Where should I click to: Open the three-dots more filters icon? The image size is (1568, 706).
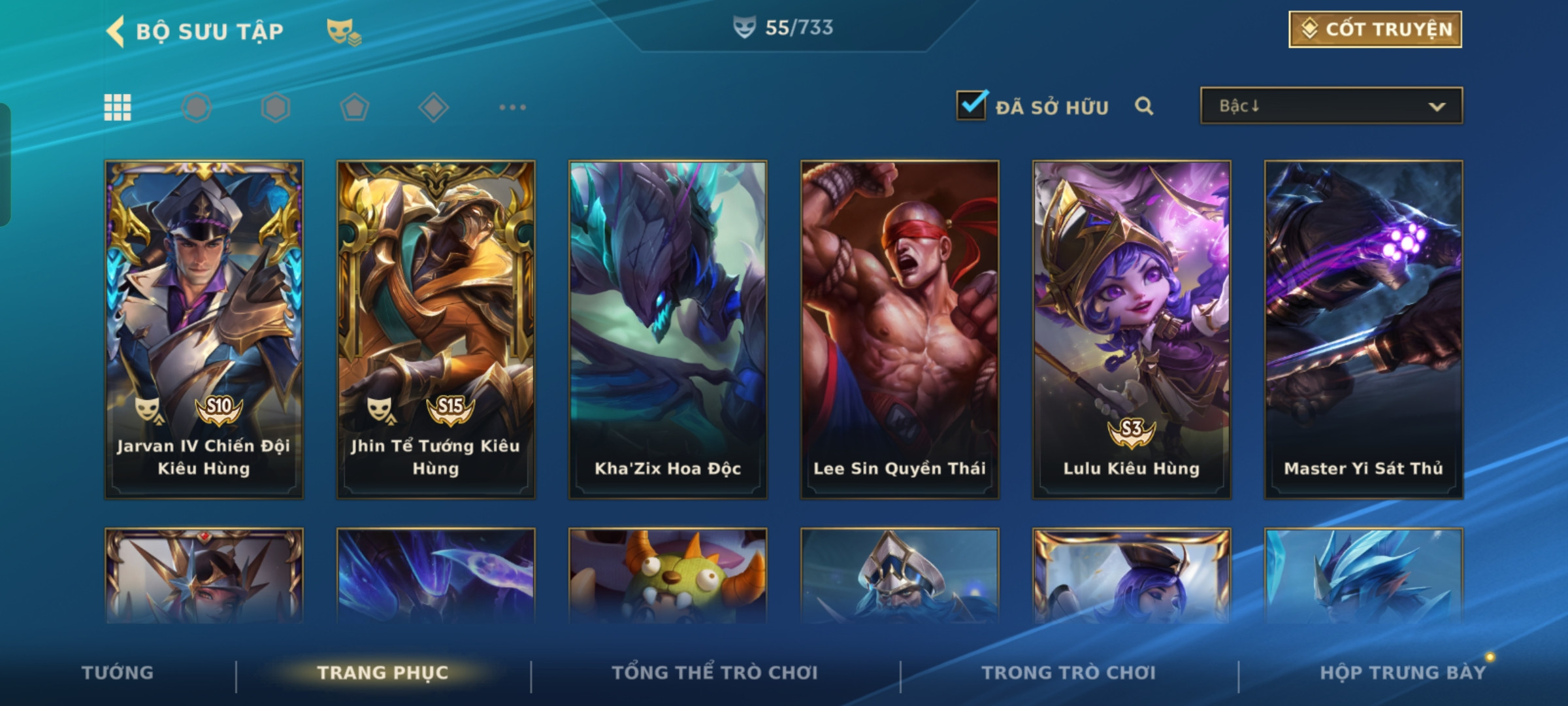tap(513, 107)
